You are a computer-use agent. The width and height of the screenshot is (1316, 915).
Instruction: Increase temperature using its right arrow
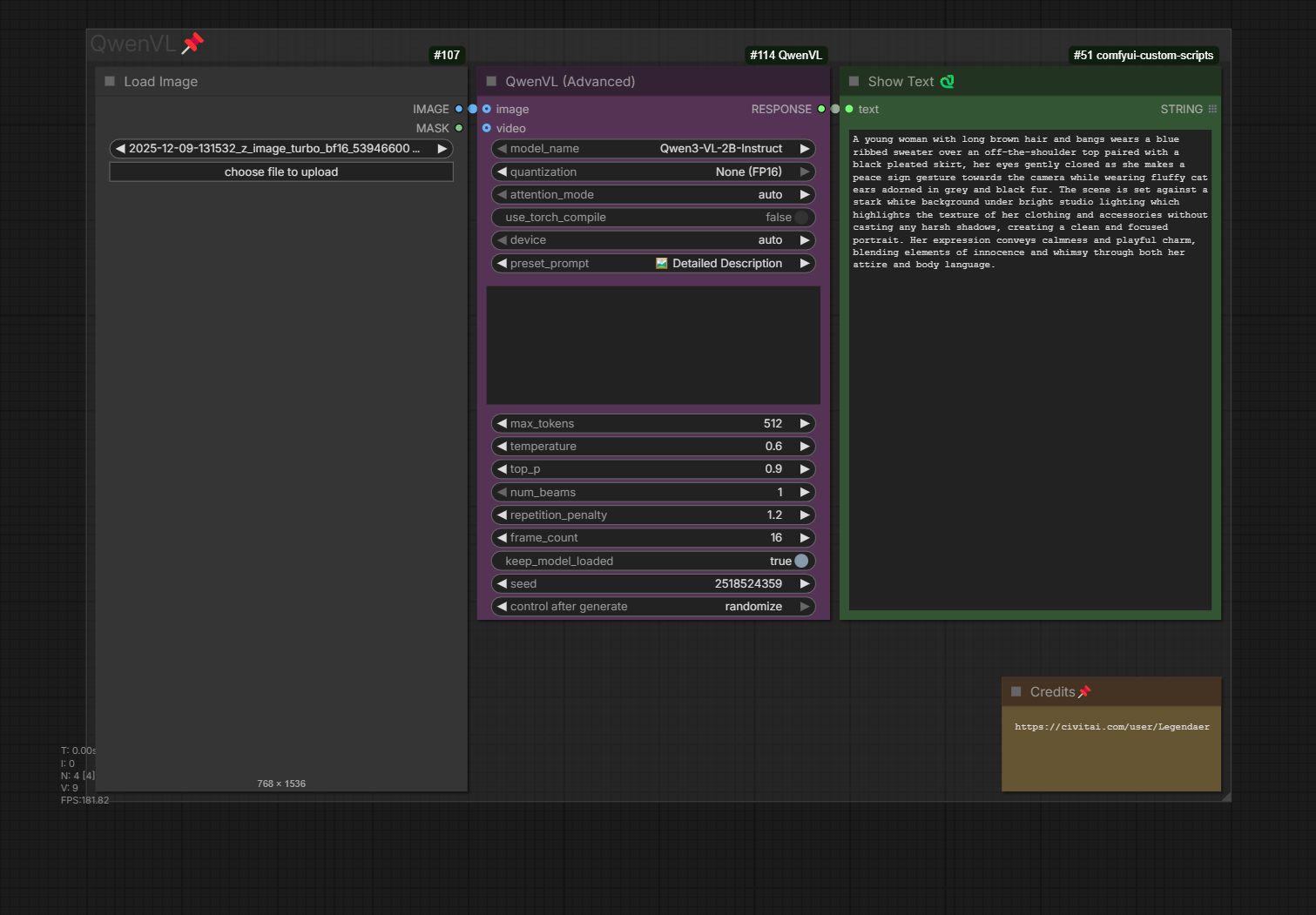[x=805, y=447]
